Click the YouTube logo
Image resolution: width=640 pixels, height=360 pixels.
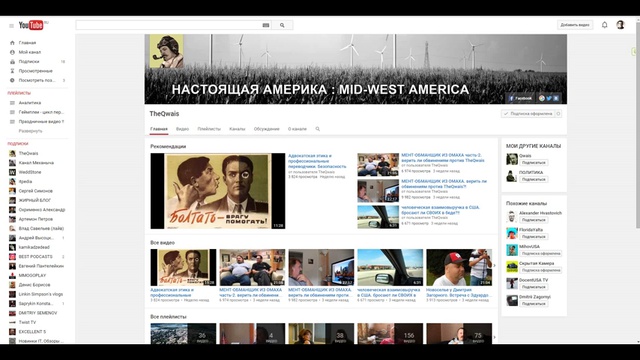(x=31, y=25)
